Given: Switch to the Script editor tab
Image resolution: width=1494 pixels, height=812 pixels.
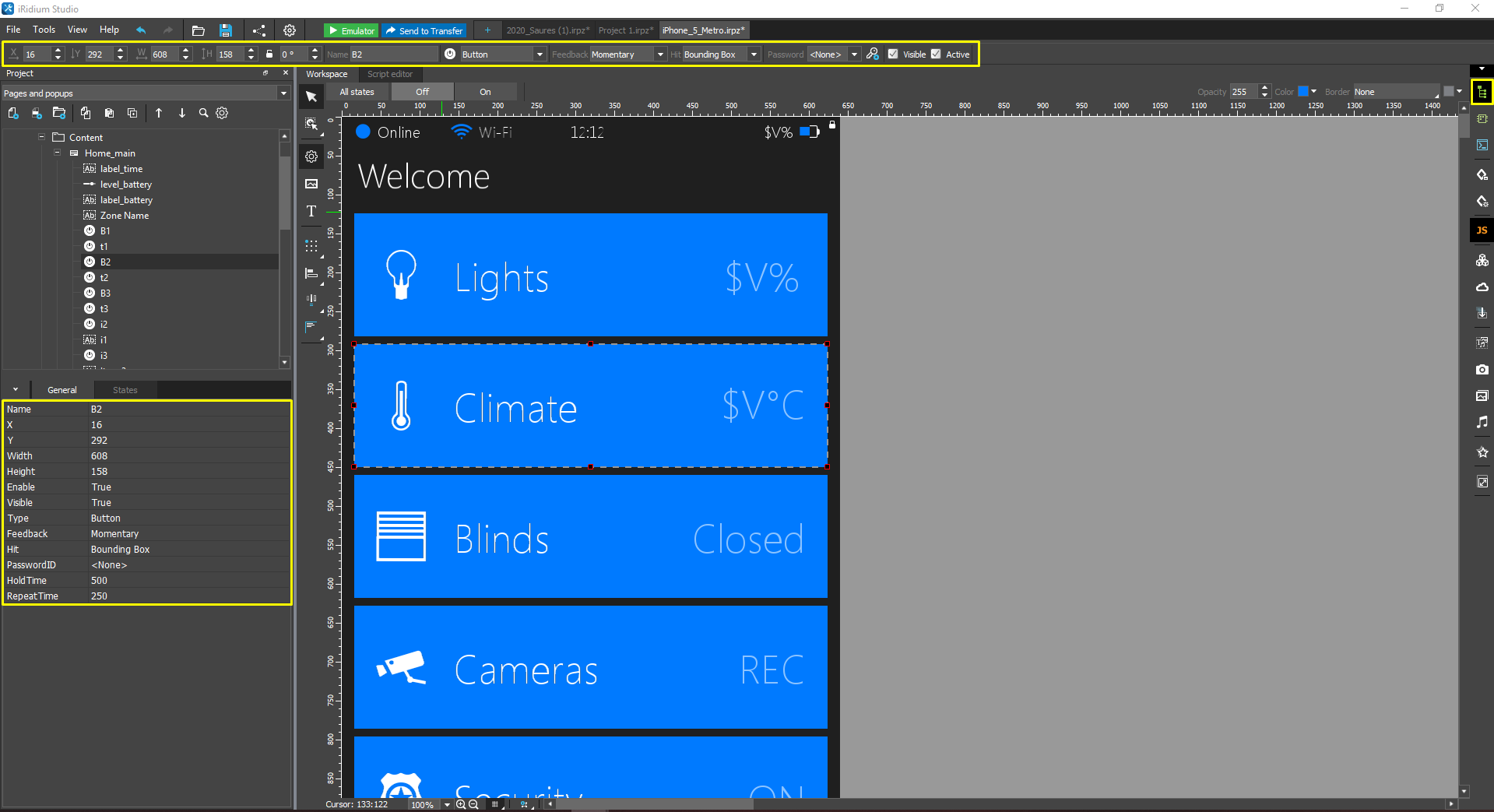Looking at the screenshot, I should pos(390,74).
